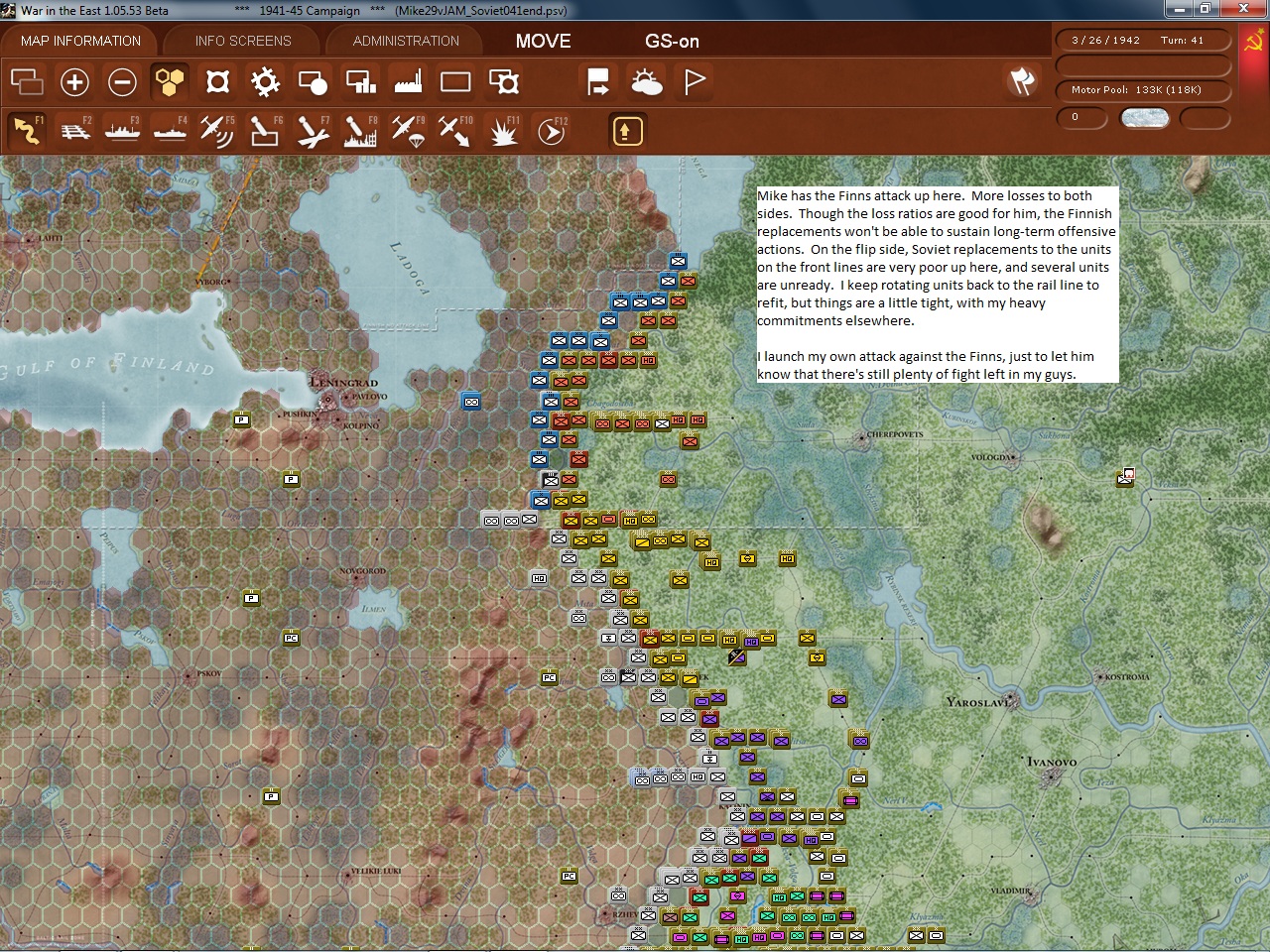
Task: Click the Motor Pool 133K readout
Action: [1144, 89]
